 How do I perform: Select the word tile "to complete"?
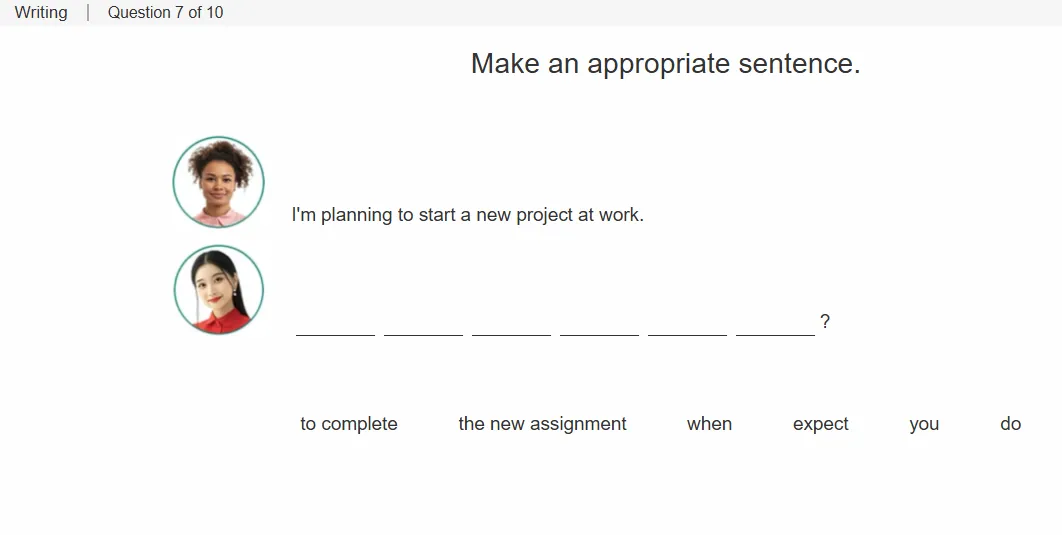coord(349,424)
